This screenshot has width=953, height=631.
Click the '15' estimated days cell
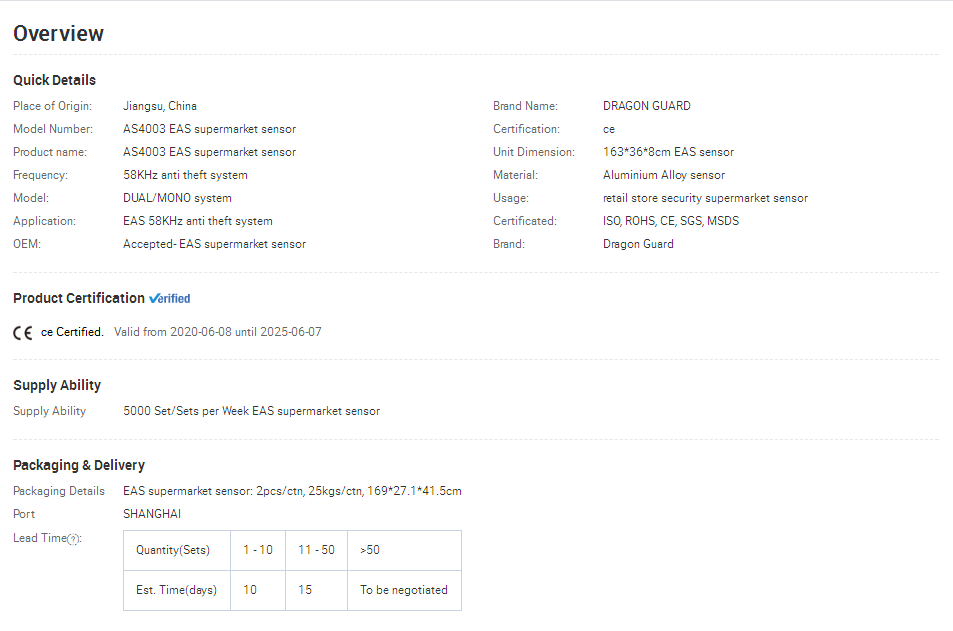[x=316, y=590]
